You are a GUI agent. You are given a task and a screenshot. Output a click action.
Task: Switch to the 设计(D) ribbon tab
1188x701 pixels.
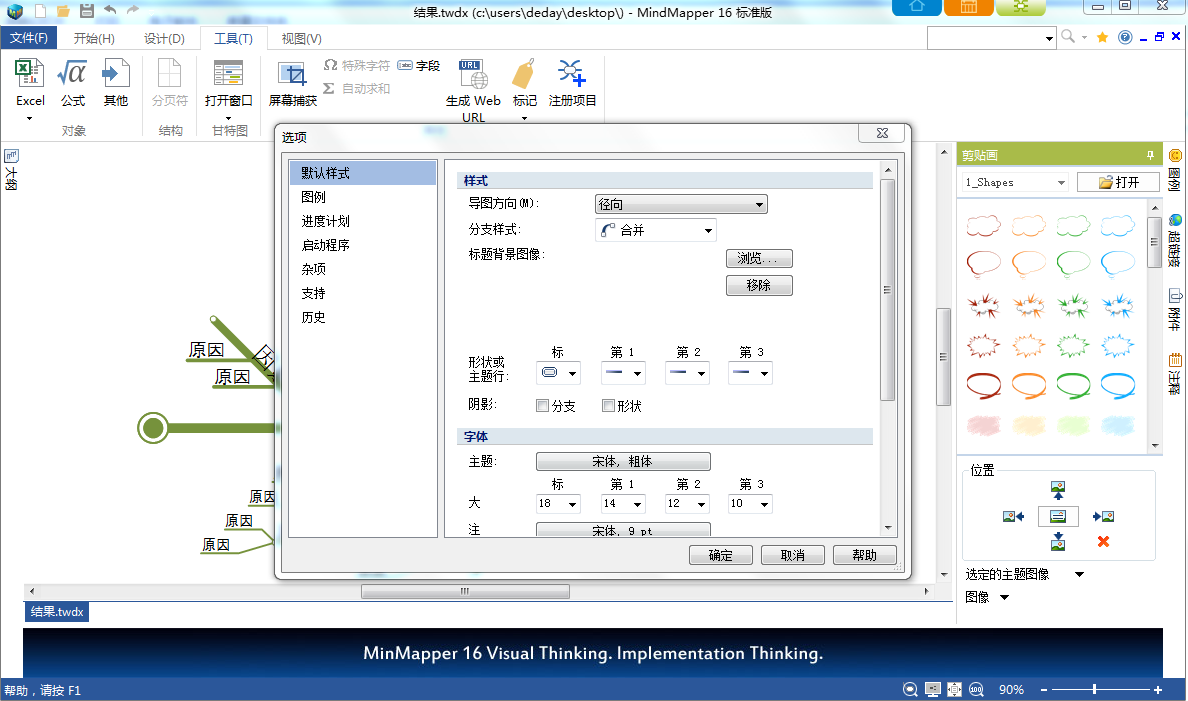coord(164,39)
